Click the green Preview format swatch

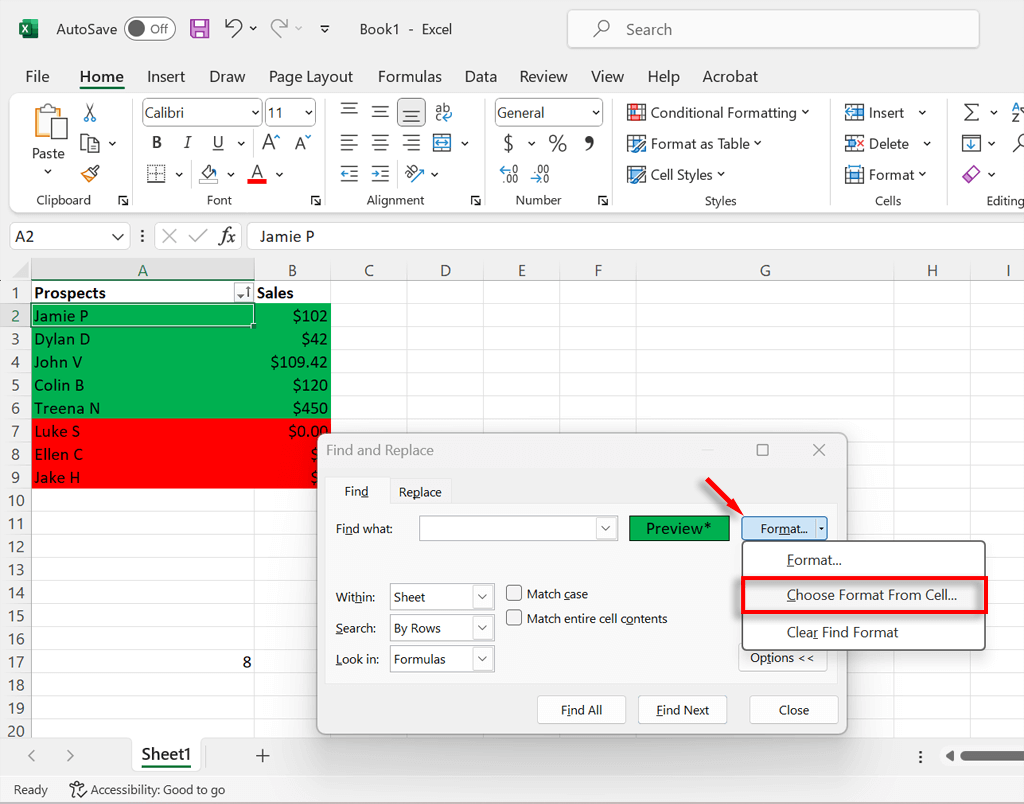tap(679, 529)
